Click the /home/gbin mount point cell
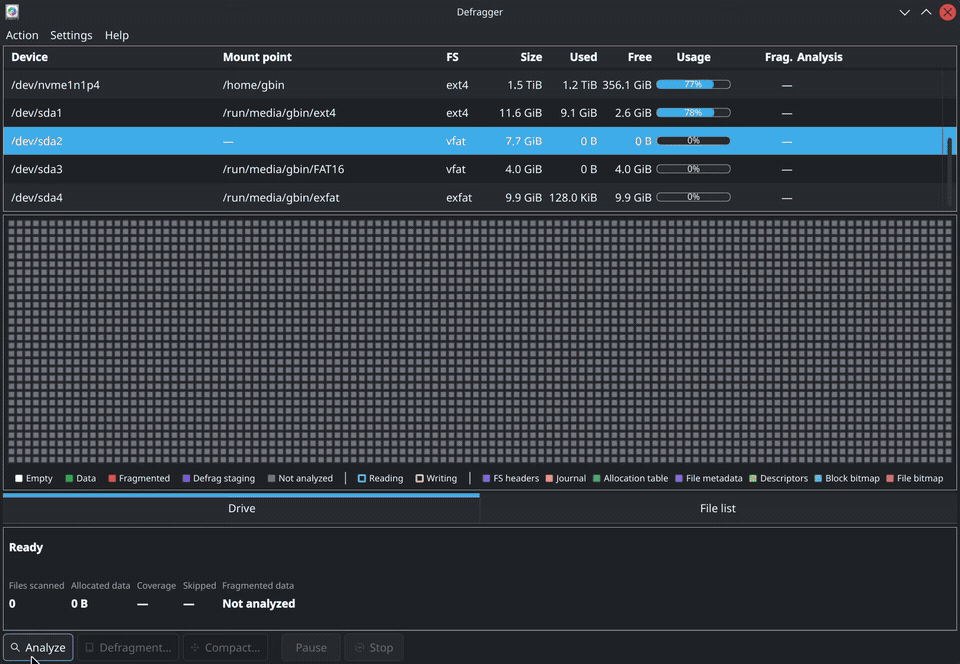This screenshot has height=664, width=960. click(253, 85)
